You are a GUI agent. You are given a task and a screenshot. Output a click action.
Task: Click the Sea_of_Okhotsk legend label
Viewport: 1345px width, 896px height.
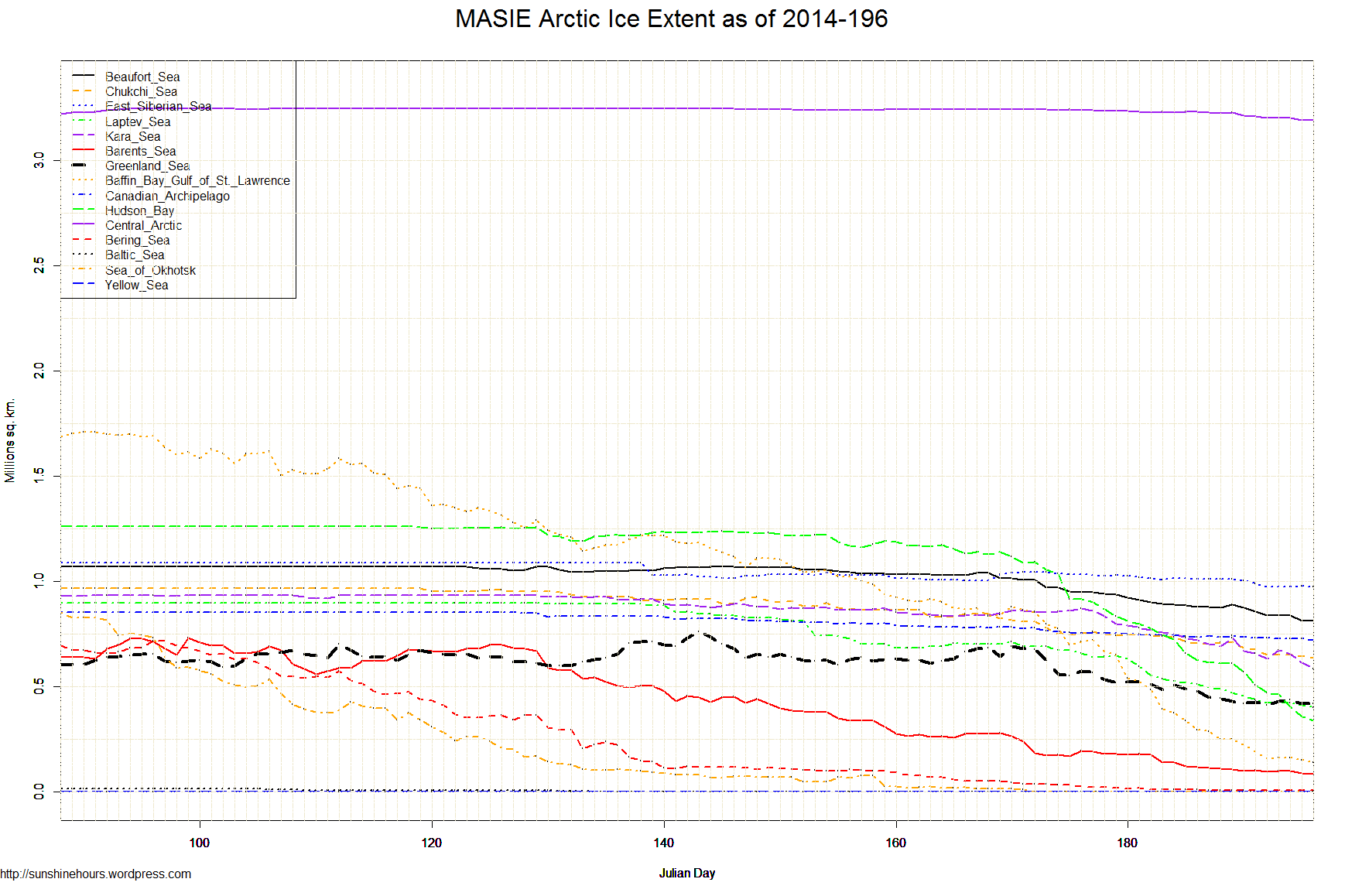pos(150,270)
